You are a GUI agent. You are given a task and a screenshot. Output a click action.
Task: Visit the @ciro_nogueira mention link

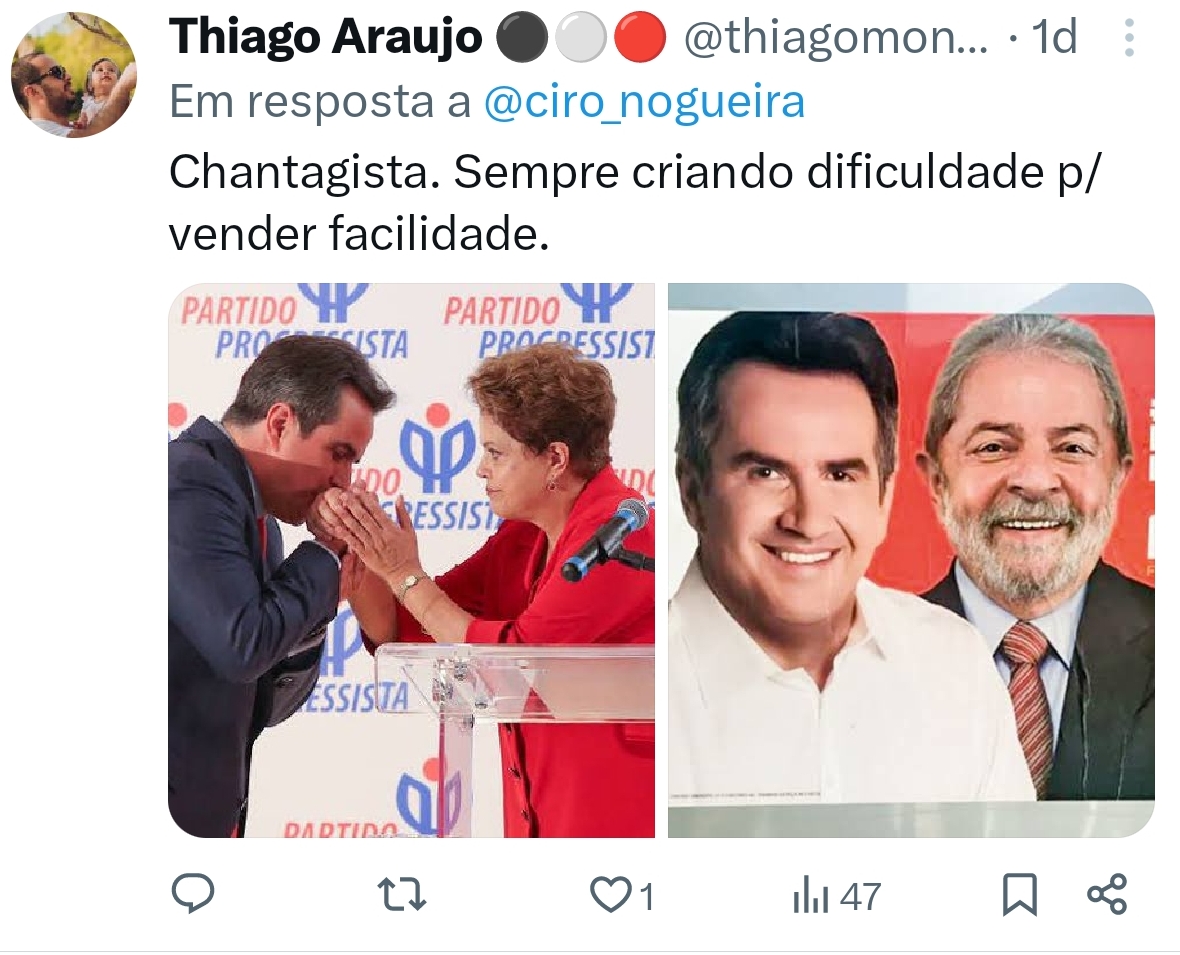point(644,102)
